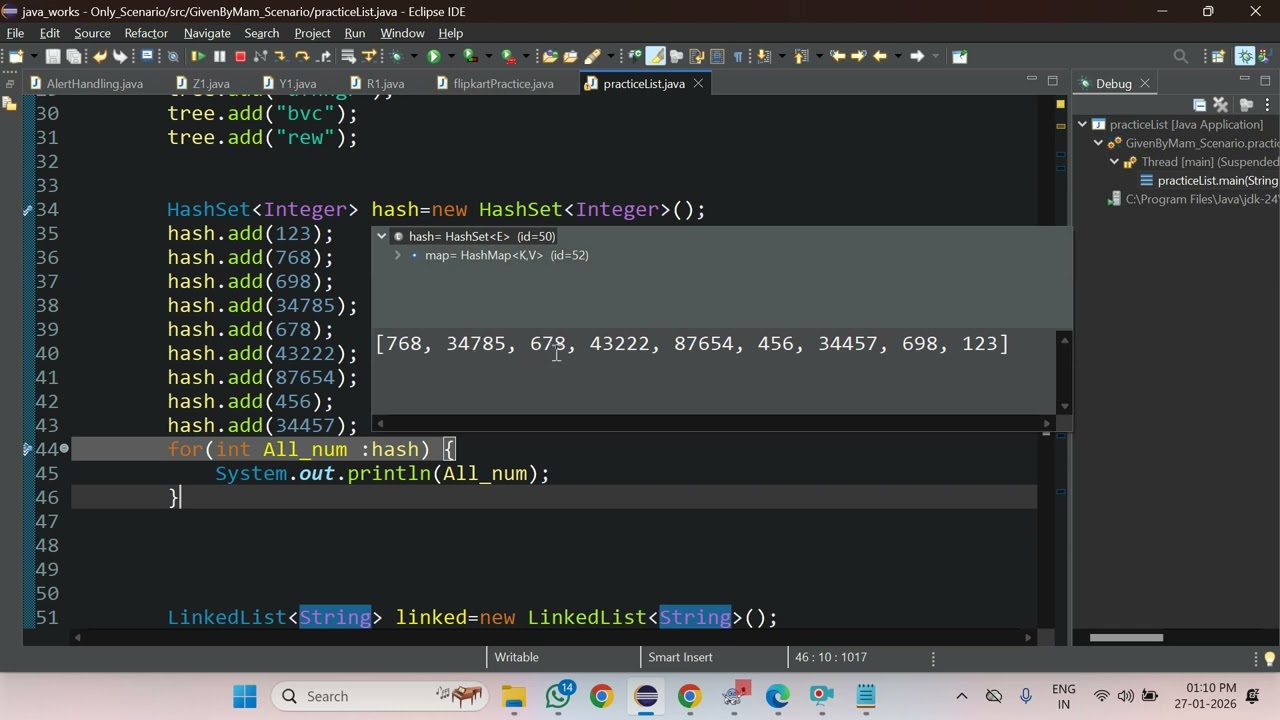The height and width of the screenshot is (720, 1280).
Task: Select the practiceList.main stack frame
Action: click(x=1209, y=181)
